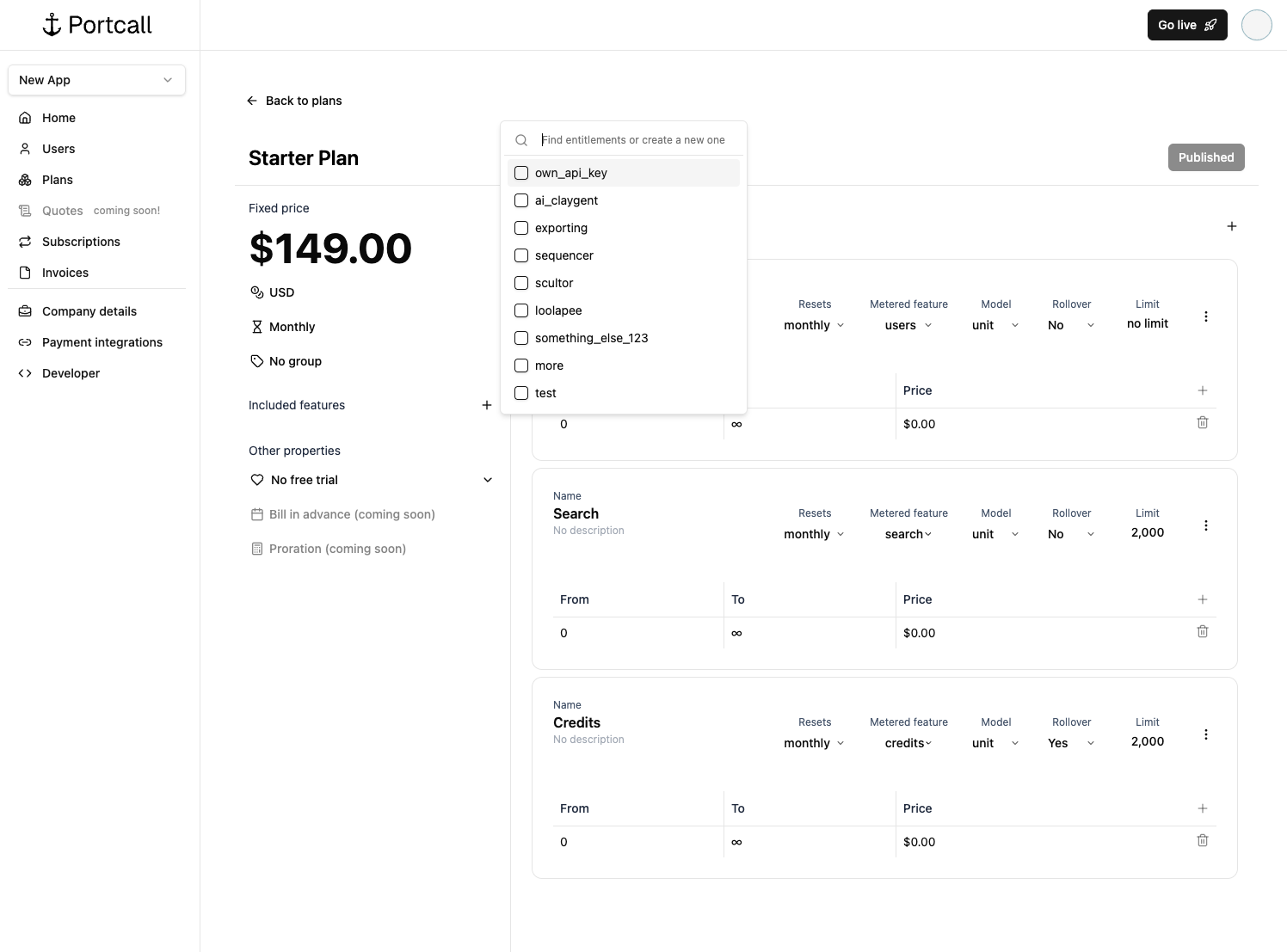
Task: Delete the Credits price row via trash icon
Action: [1203, 840]
